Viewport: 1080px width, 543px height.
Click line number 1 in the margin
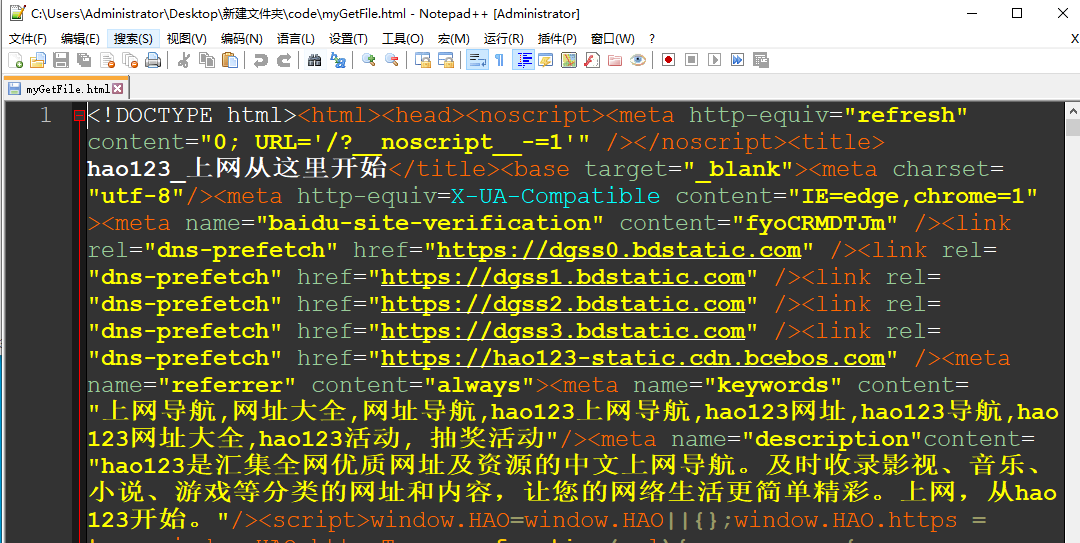pyautogui.click(x=45, y=115)
